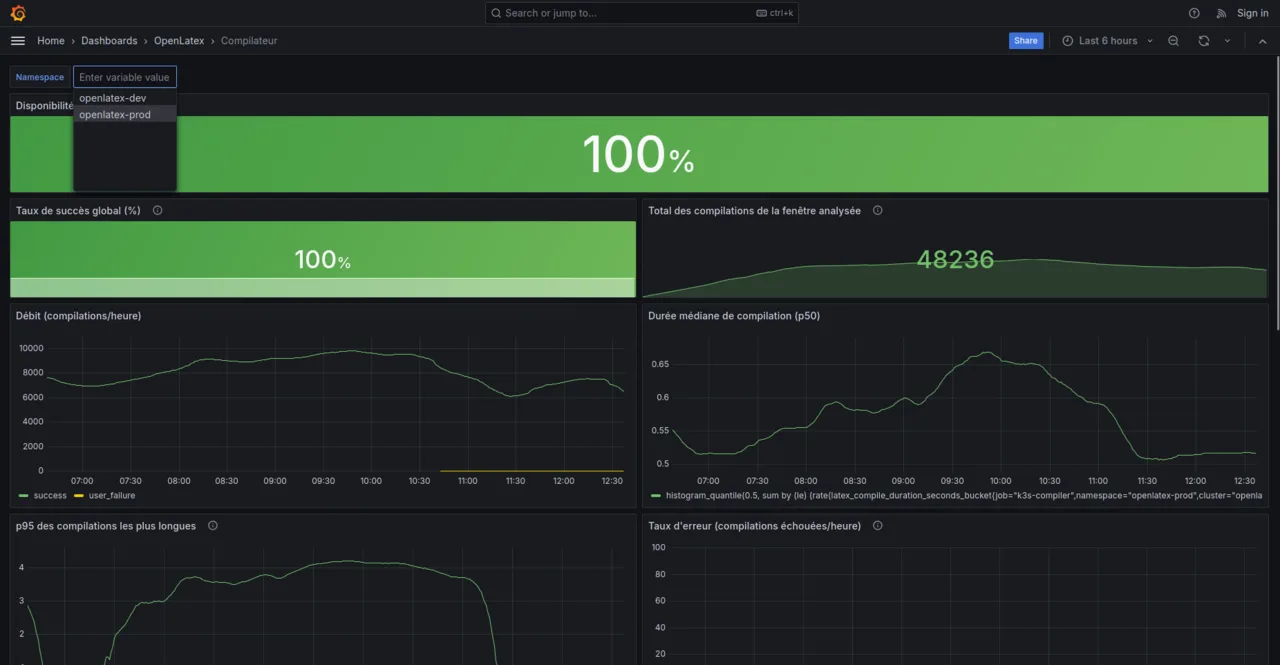The width and height of the screenshot is (1280, 665).
Task: Open the OpenLatex folder breadcrumb
Action: tap(179, 41)
